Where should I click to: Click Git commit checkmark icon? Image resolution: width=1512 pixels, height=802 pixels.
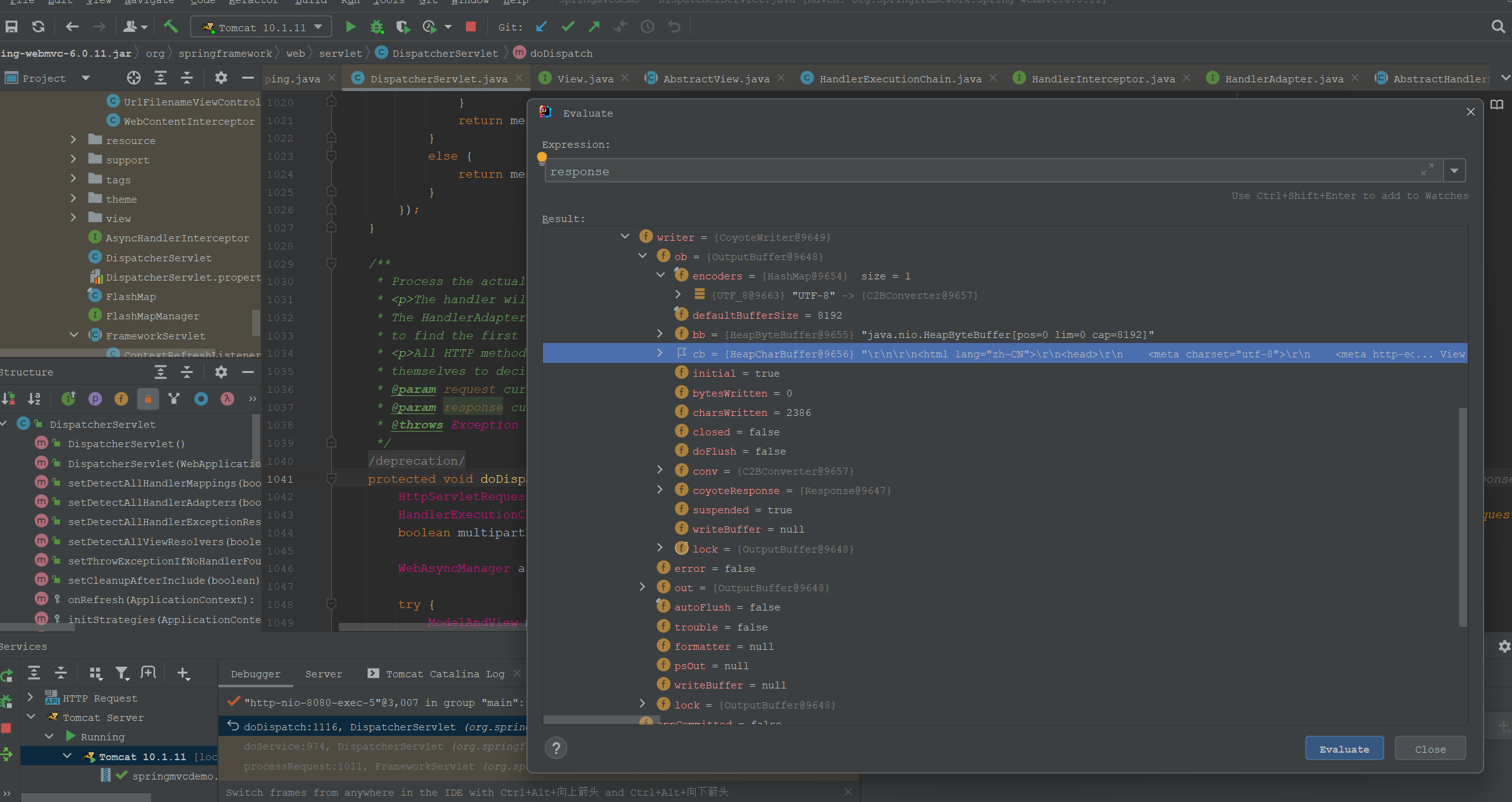pyautogui.click(x=568, y=27)
